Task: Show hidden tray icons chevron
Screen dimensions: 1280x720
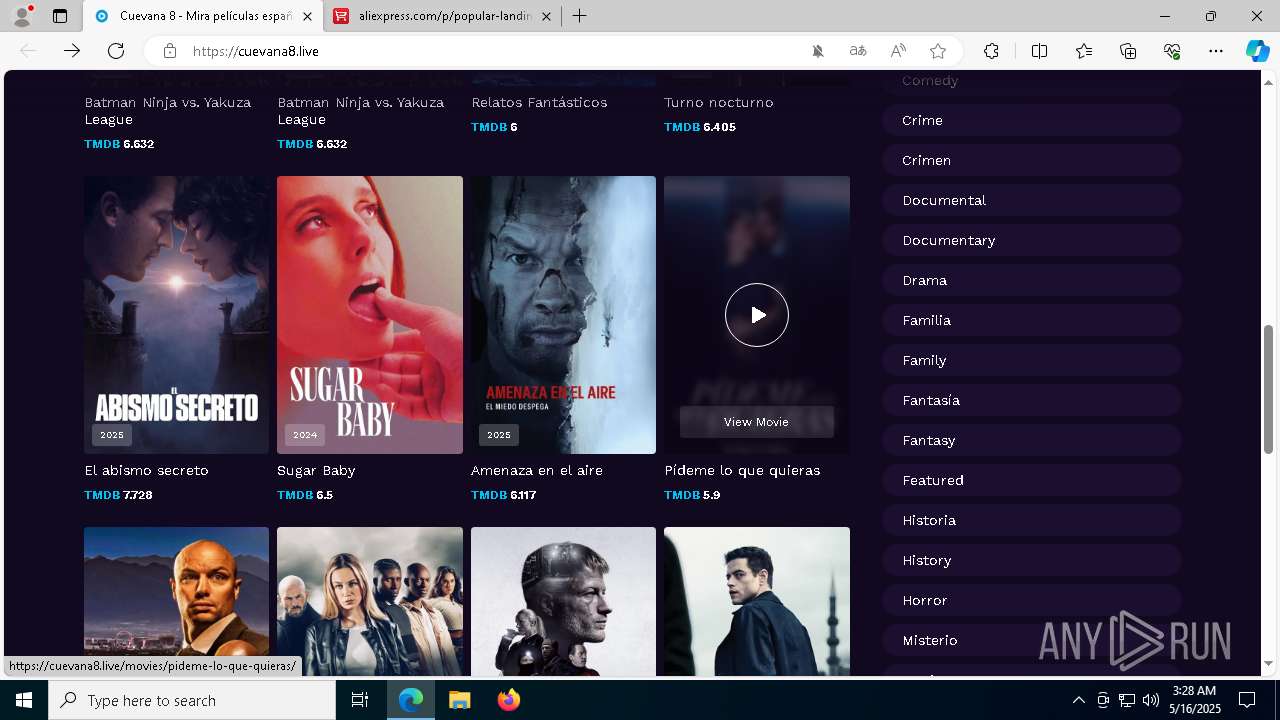Action: pyautogui.click(x=1078, y=700)
